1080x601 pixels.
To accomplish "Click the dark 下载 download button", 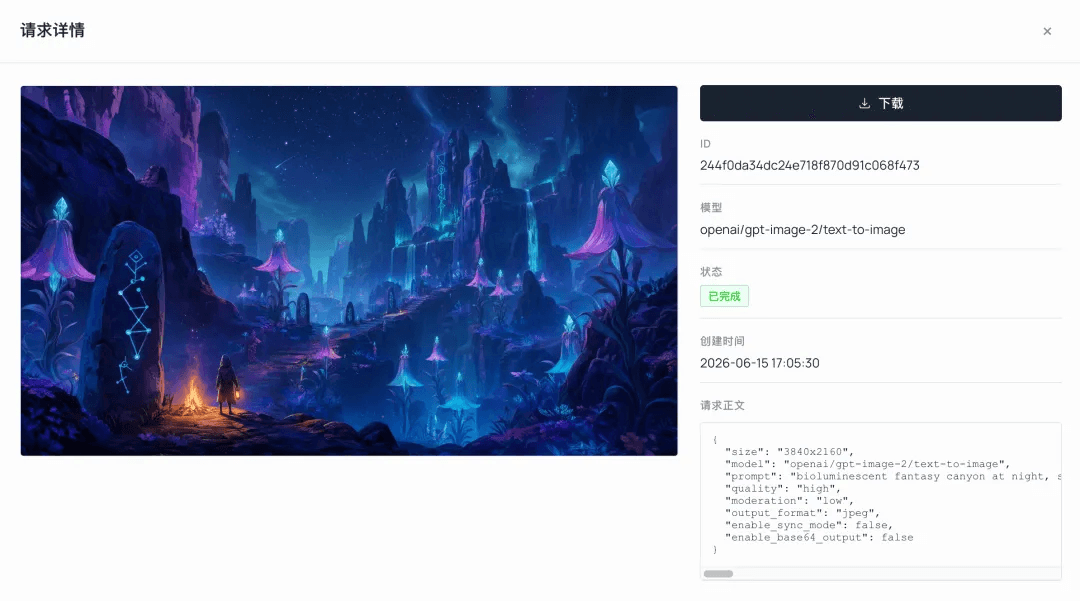I will pyautogui.click(x=880, y=103).
